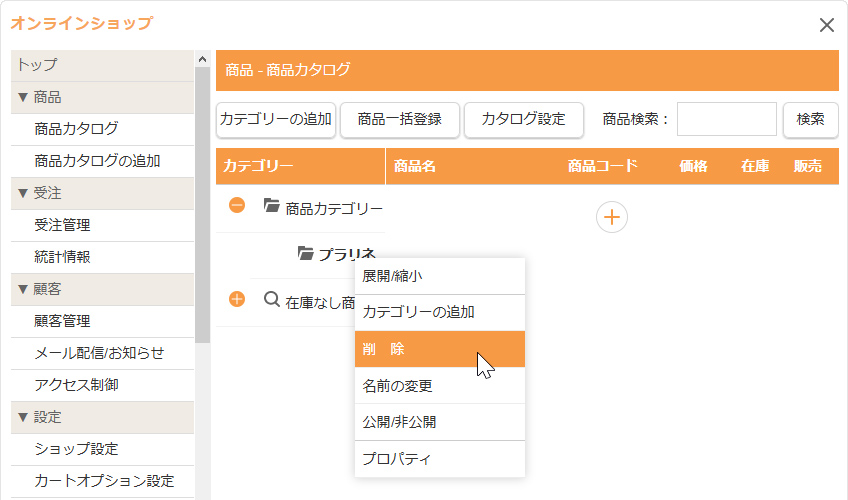Click the sidebar vertical scrollbar
This screenshot has height=500, width=848.
coord(203,200)
